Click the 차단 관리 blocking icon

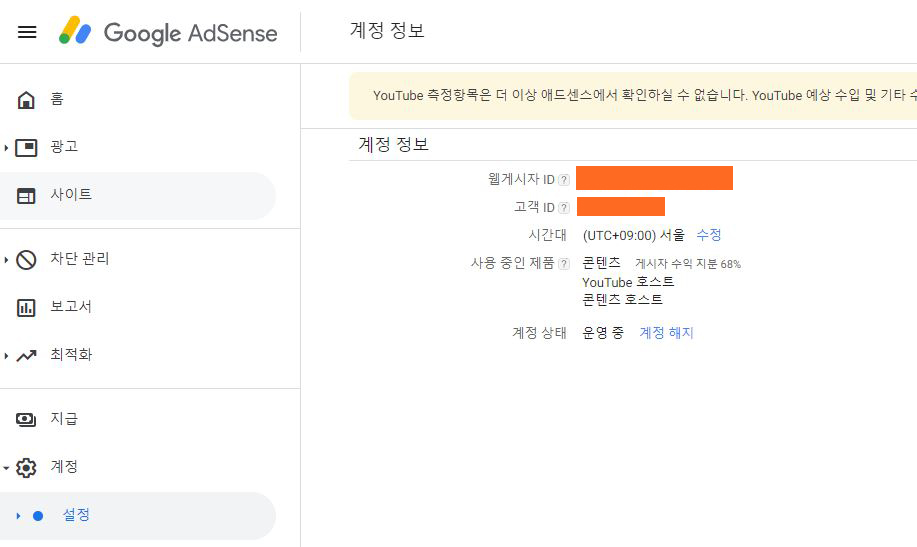26,260
